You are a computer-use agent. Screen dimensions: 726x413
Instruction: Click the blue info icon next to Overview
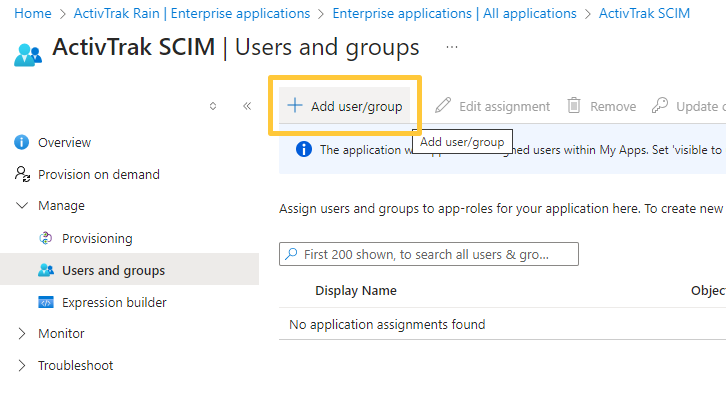tap(21, 142)
